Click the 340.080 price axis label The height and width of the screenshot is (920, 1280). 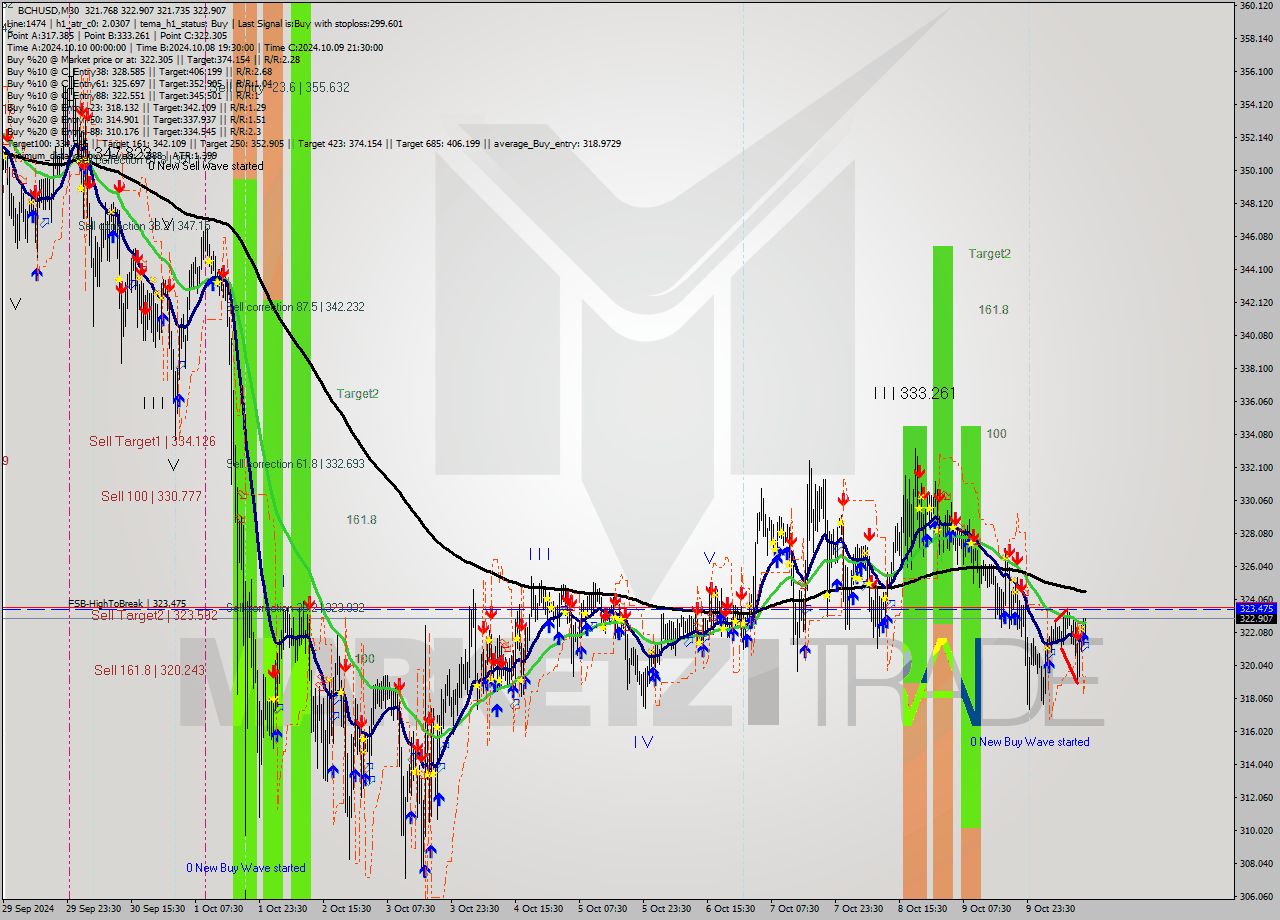pyautogui.click(x=1256, y=336)
